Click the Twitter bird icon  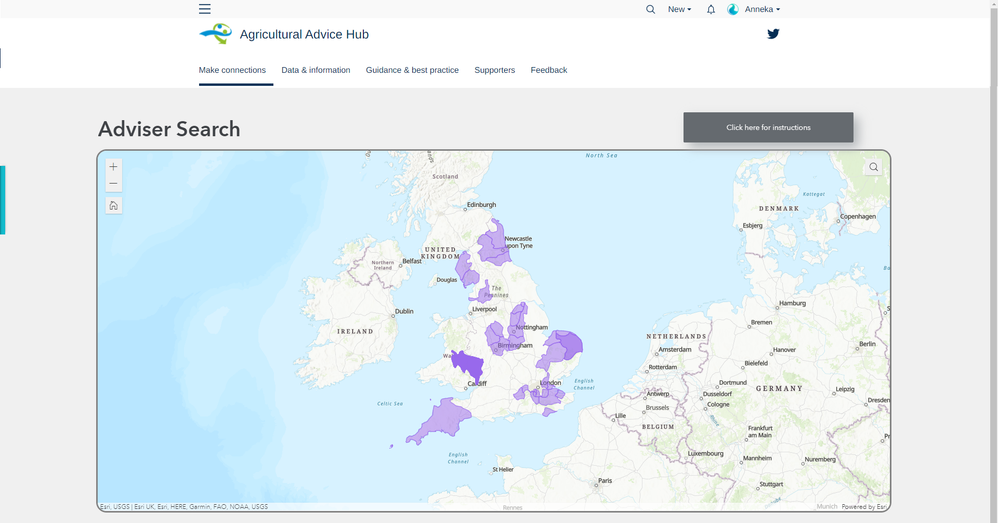coord(773,34)
